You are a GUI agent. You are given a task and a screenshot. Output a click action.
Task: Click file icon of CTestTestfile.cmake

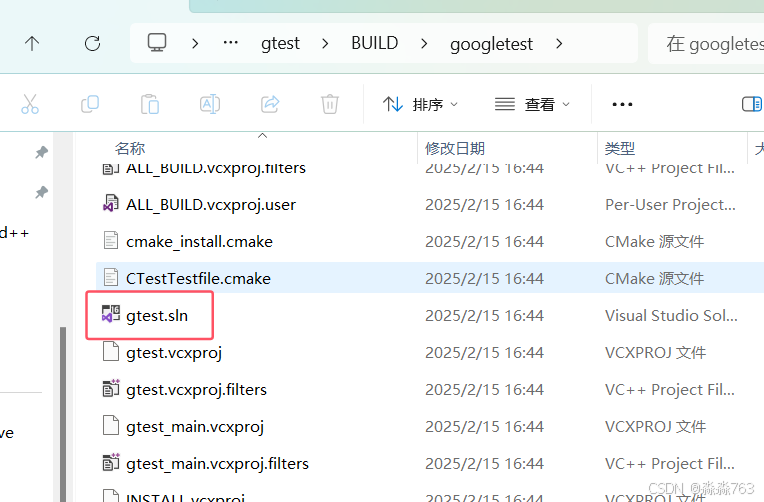point(111,277)
